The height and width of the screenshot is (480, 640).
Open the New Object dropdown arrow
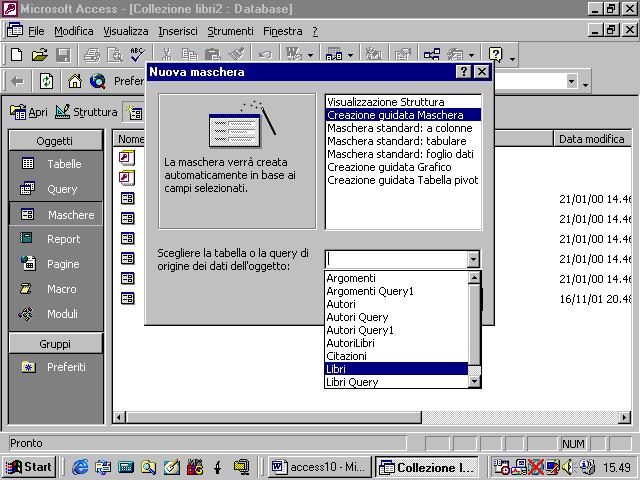click(351, 55)
